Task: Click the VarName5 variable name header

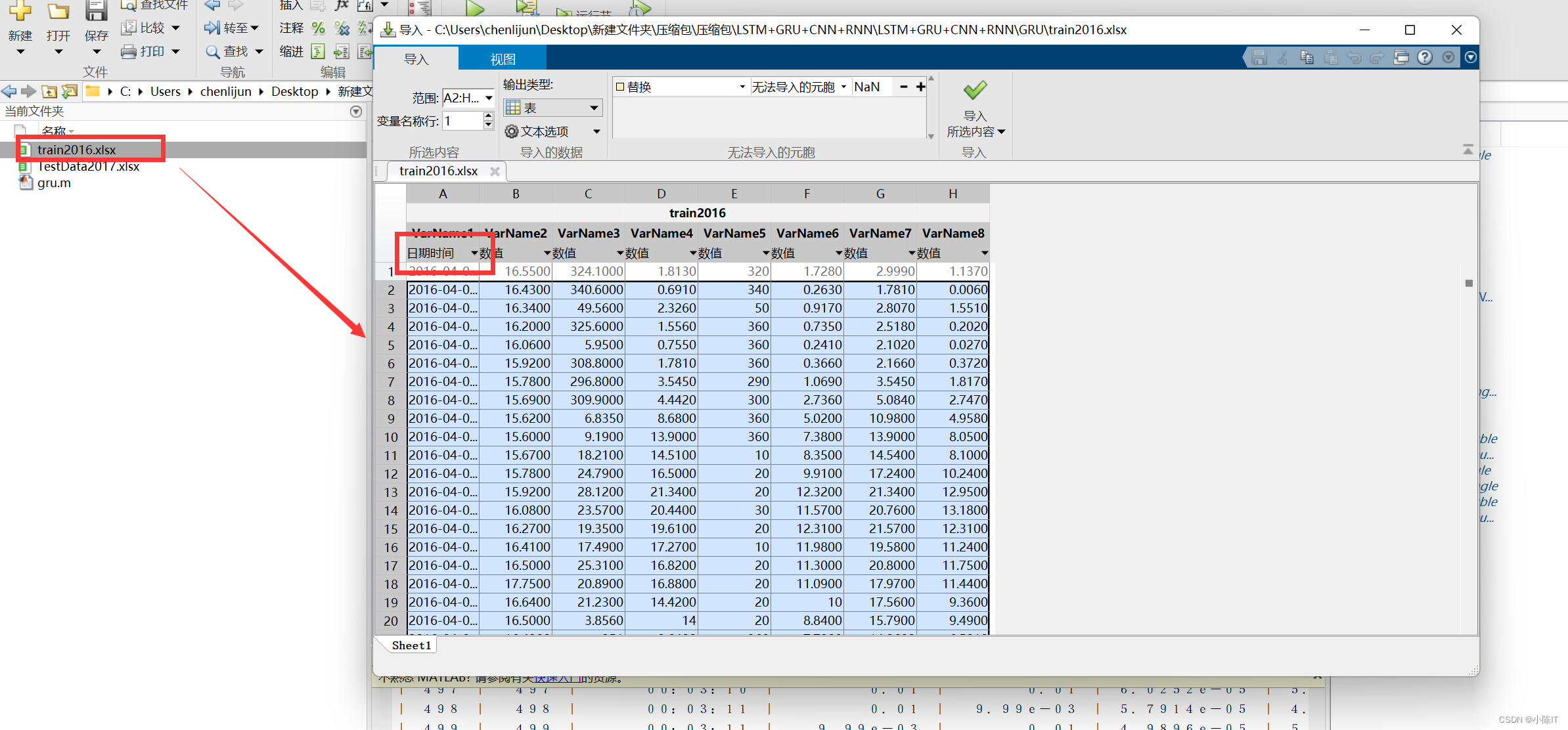Action: (x=734, y=233)
